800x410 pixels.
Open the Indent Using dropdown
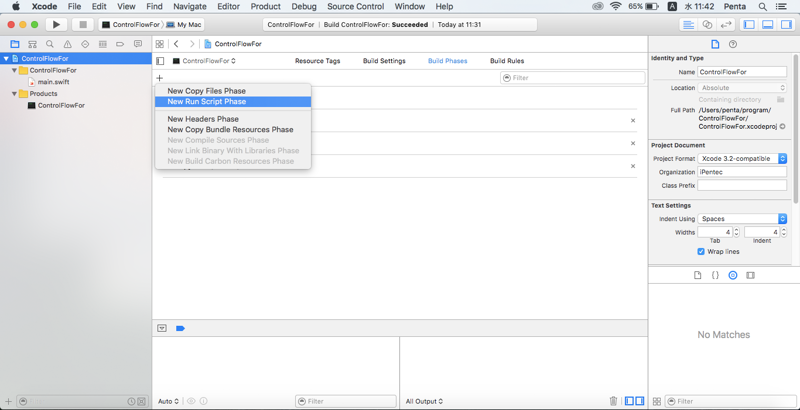pyautogui.click(x=742, y=219)
